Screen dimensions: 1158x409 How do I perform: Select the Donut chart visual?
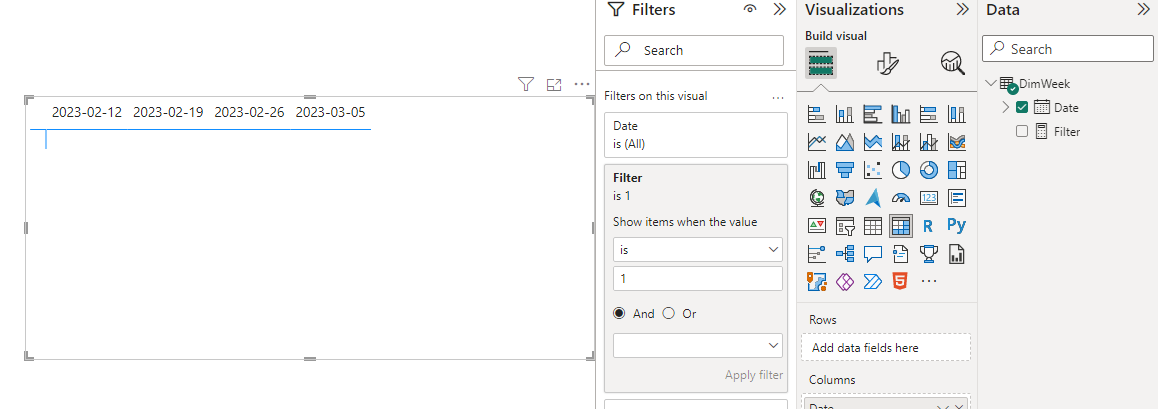928,170
